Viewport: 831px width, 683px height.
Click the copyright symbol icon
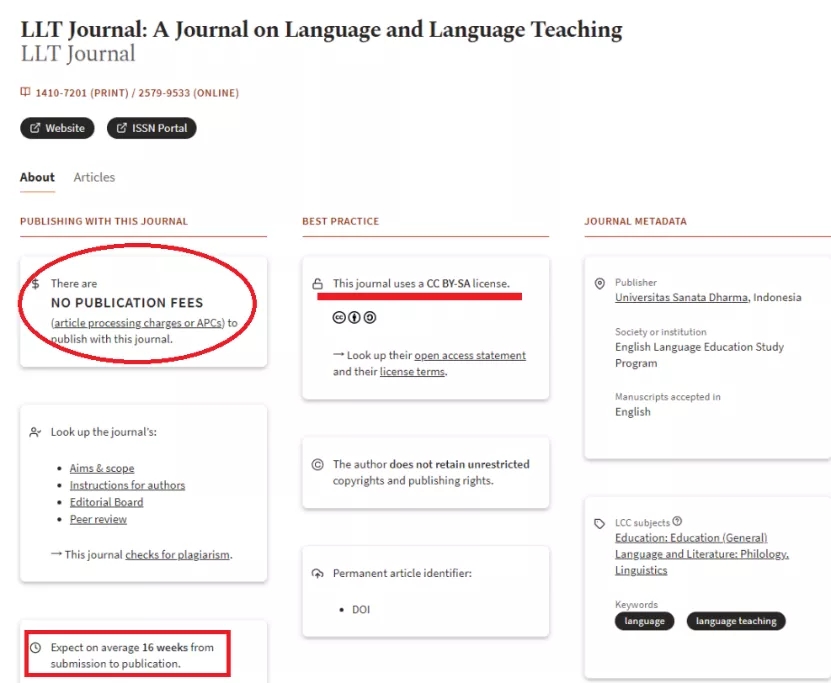[317, 465]
